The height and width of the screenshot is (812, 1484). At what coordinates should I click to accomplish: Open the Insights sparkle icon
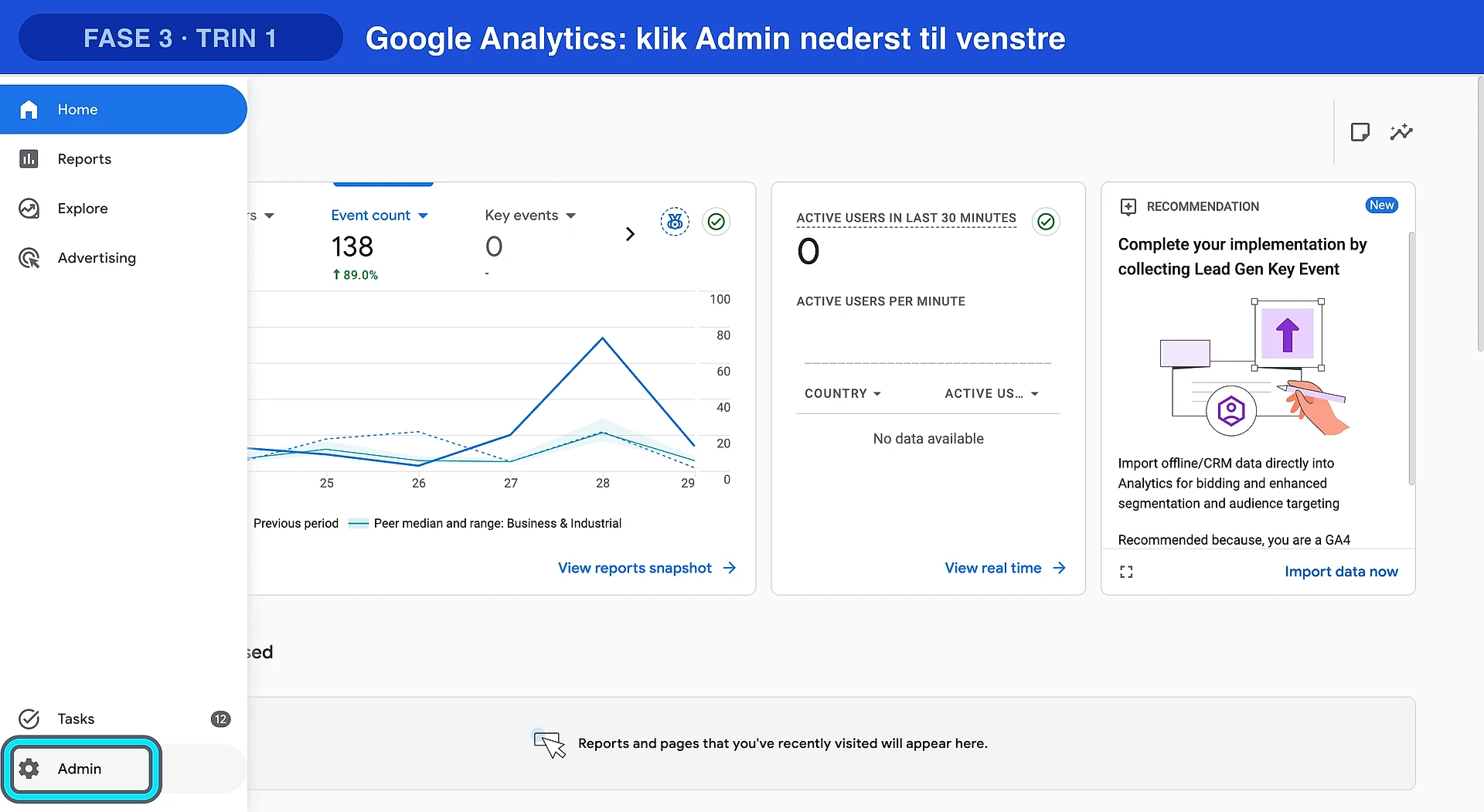coord(1401,132)
